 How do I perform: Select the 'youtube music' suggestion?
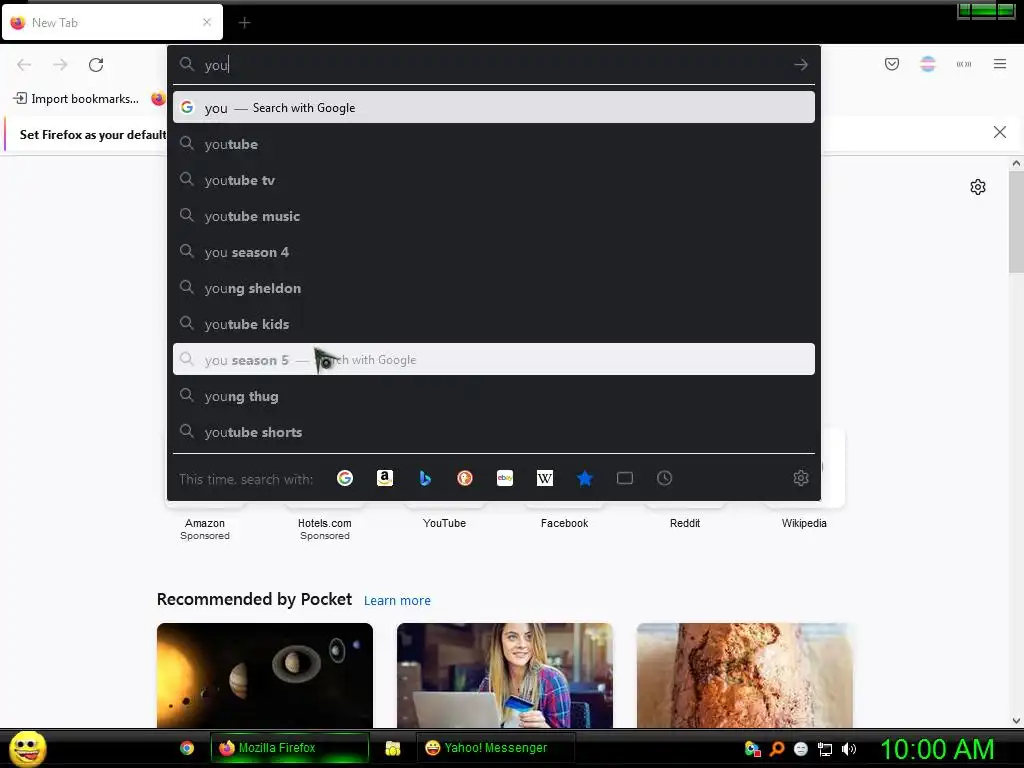click(494, 216)
